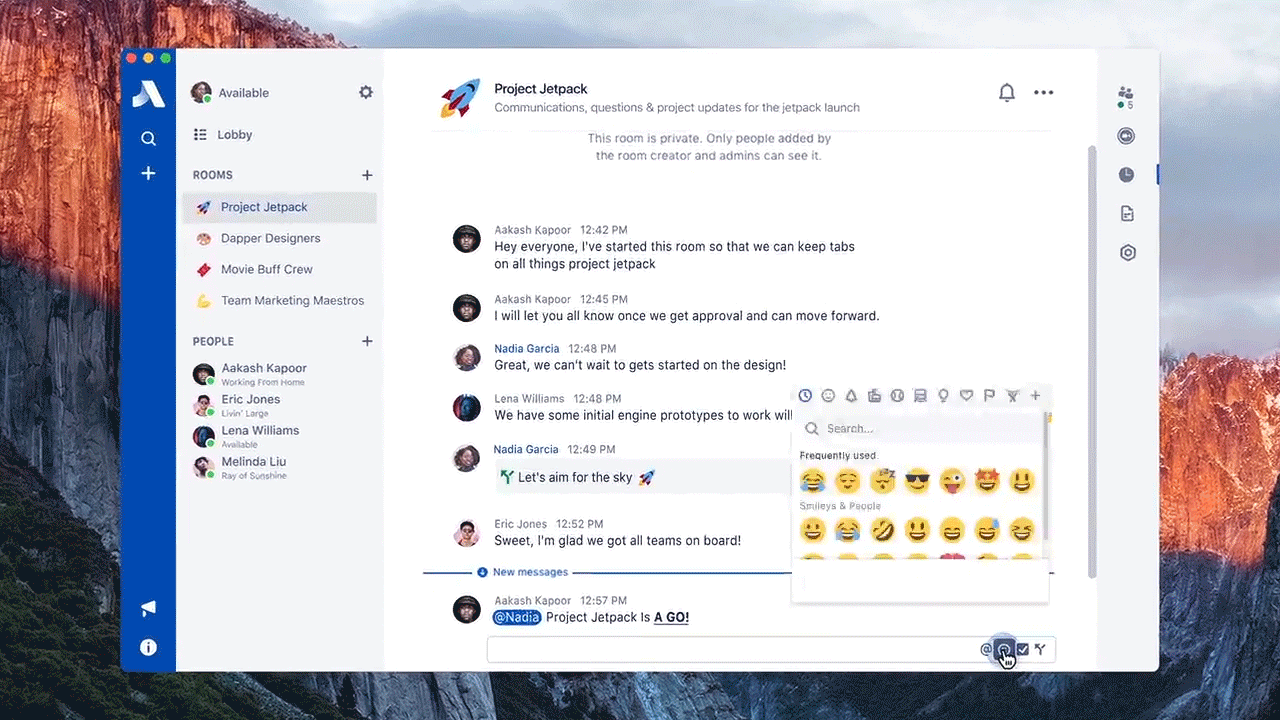Open the Available status menu

pyautogui.click(x=230, y=93)
